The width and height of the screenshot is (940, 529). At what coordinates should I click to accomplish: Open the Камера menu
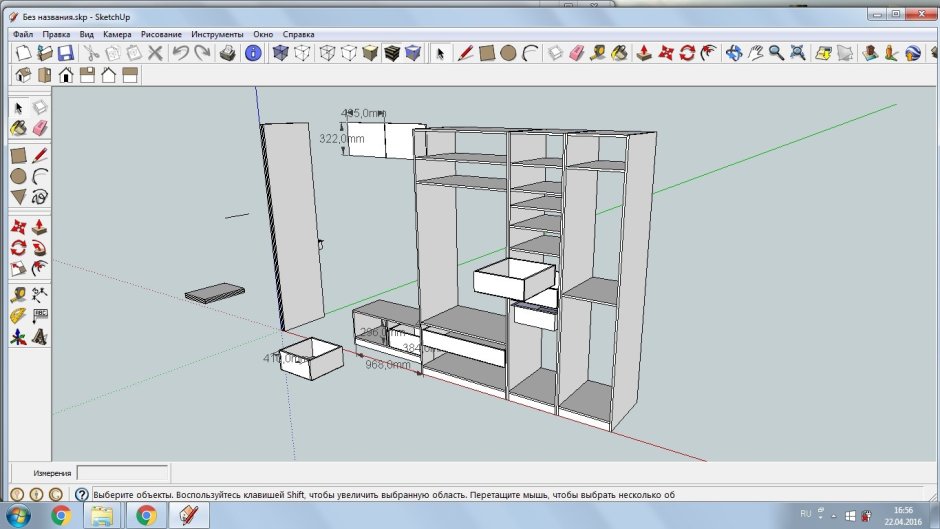[x=117, y=34]
